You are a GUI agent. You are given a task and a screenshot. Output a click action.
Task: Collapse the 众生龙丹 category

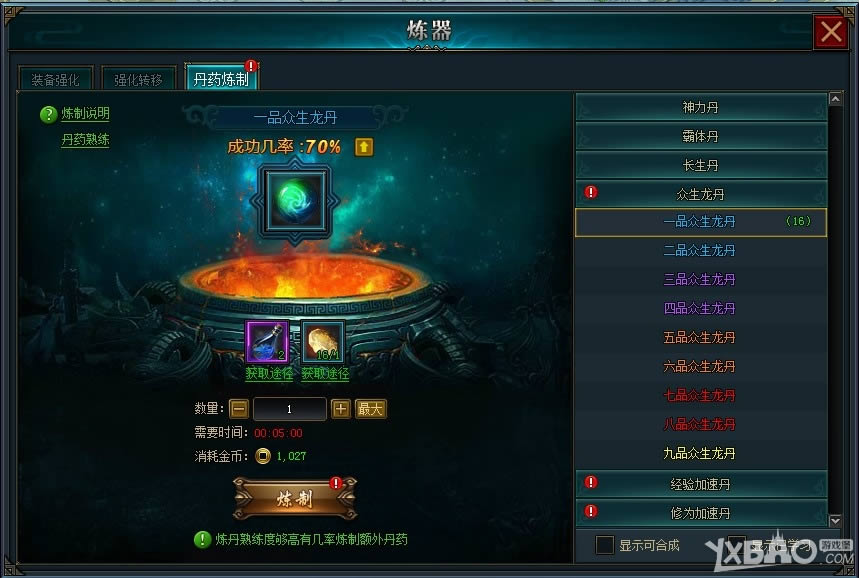701,194
